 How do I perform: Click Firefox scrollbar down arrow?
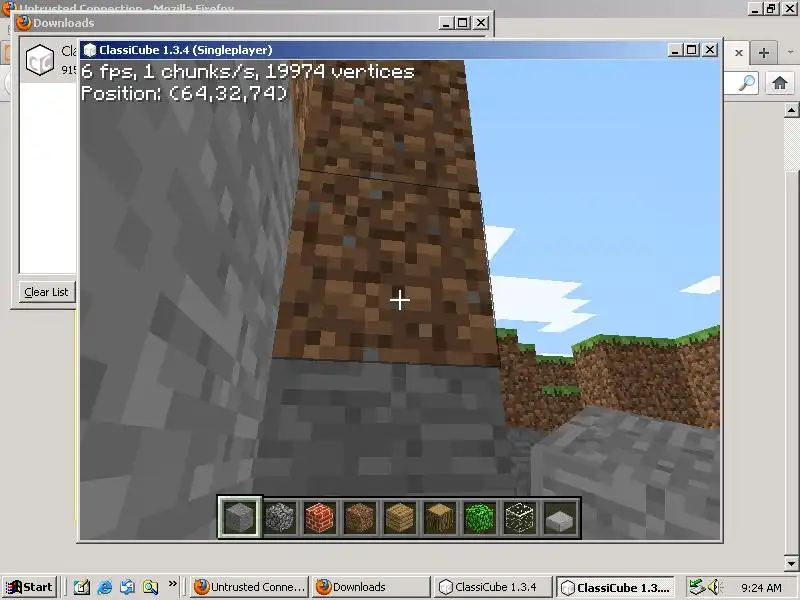click(791, 563)
